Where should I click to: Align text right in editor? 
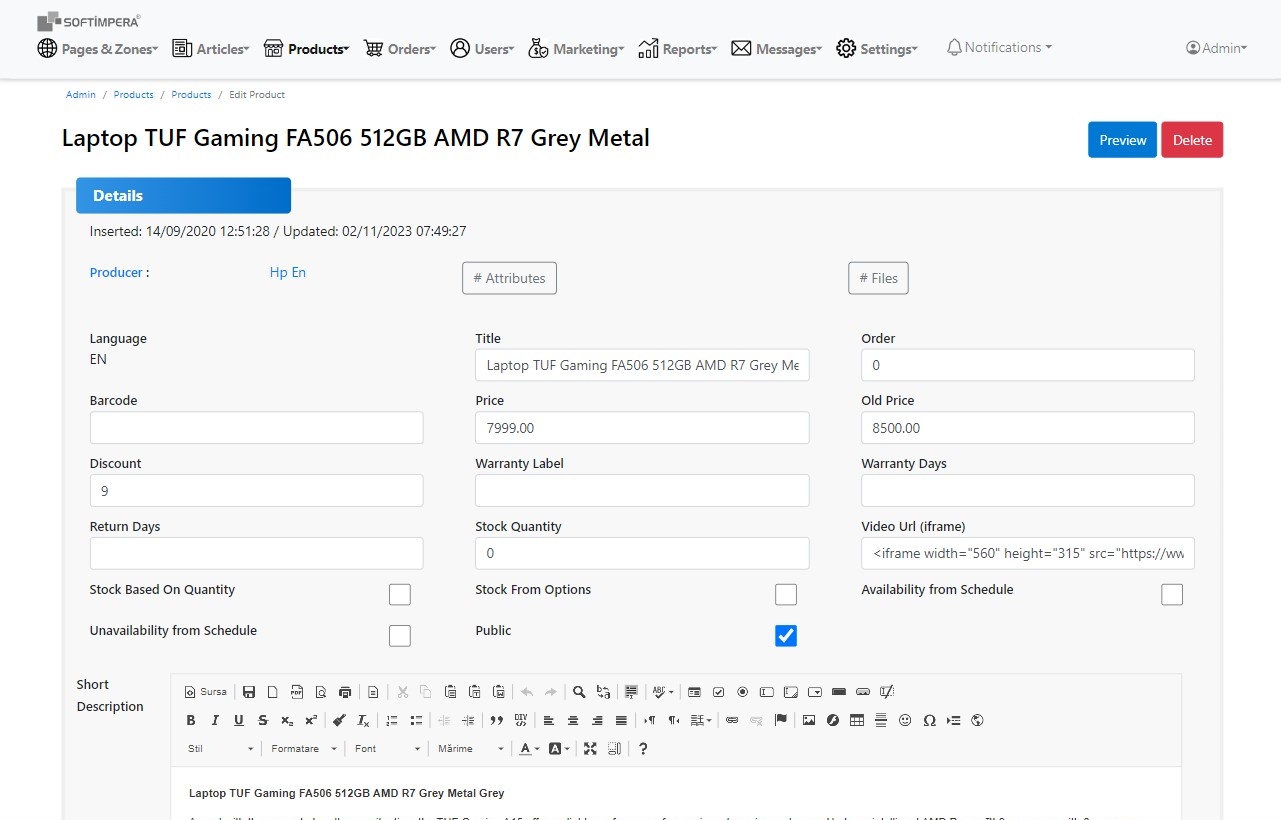click(x=597, y=720)
